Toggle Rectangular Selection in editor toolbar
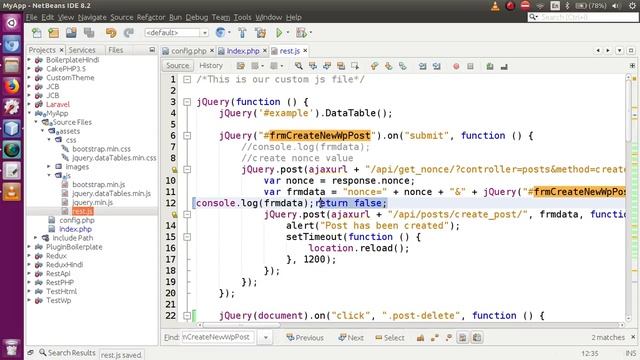The width and height of the screenshot is (640, 360). [x=355, y=66]
